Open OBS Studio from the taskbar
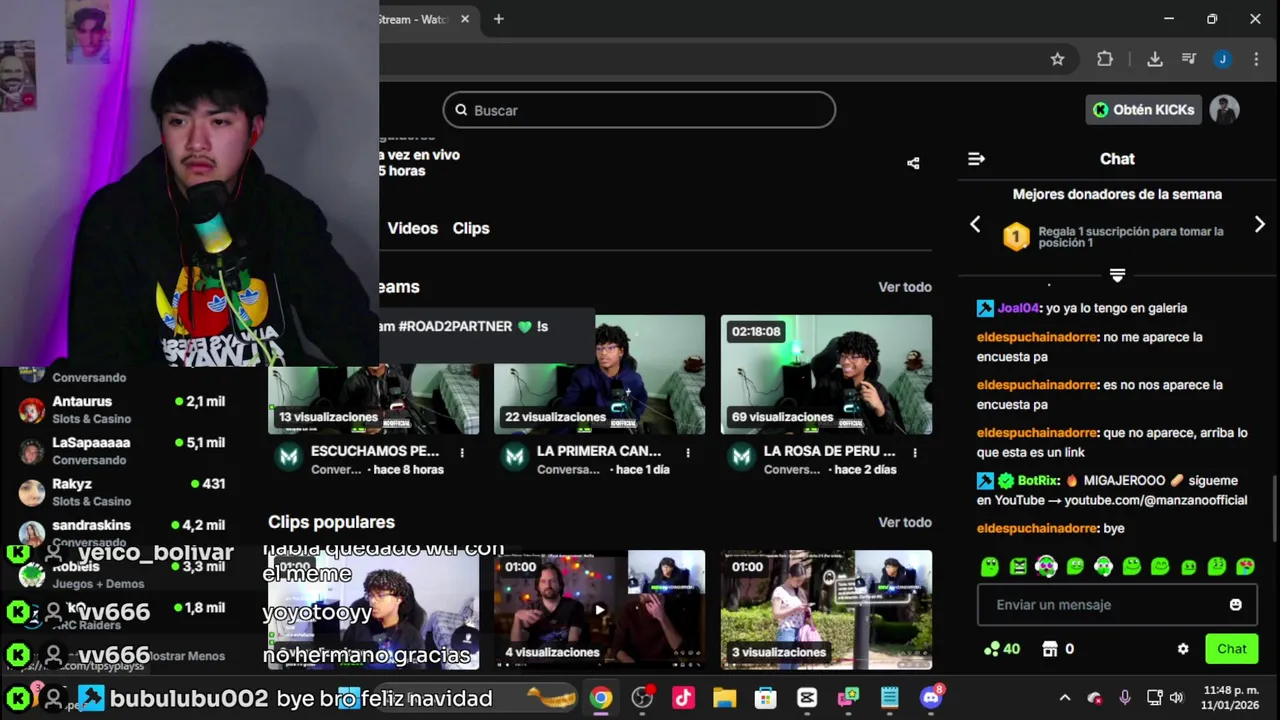This screenshot has height=720, width=1280. pos(642,698)
